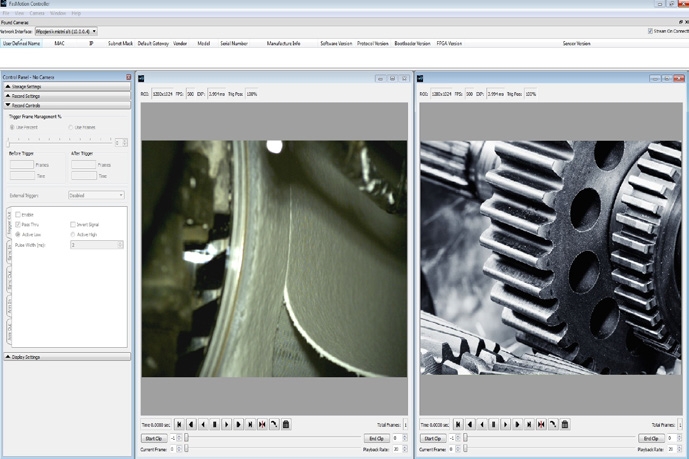Click trigger percent stepper arrows

tap(125, 142)
